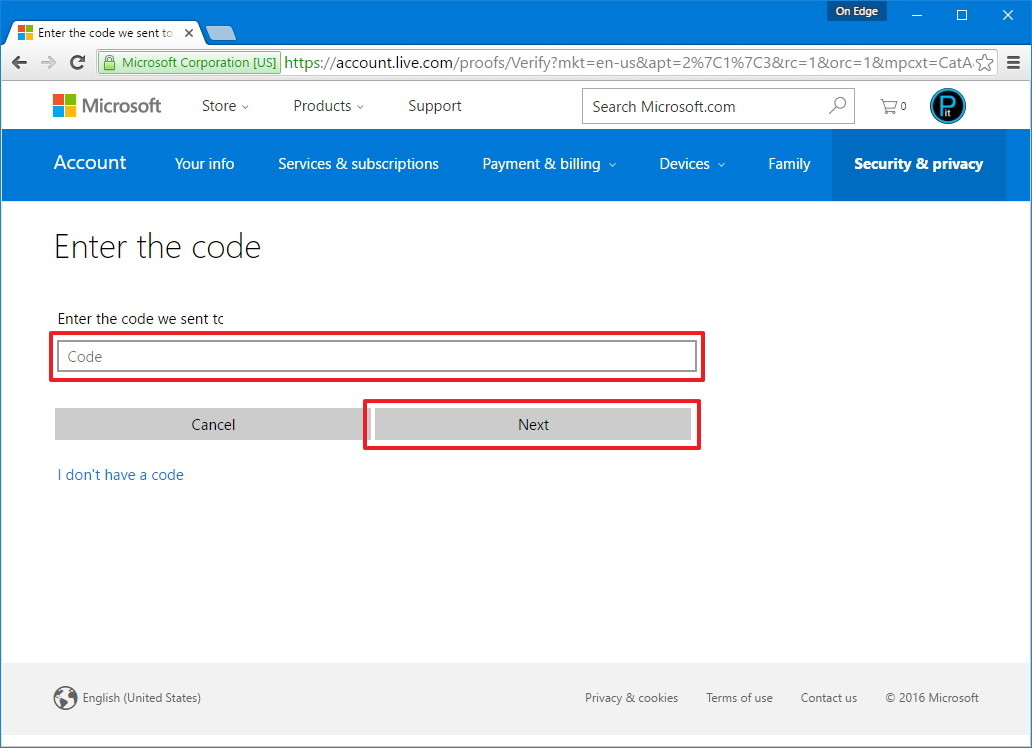Bookmark the page using the star icon

coord(985,62)
